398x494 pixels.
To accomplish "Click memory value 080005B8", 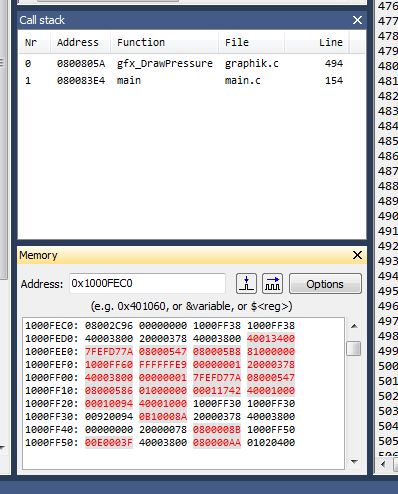I will pyautogui.click(x=217, y=351).
